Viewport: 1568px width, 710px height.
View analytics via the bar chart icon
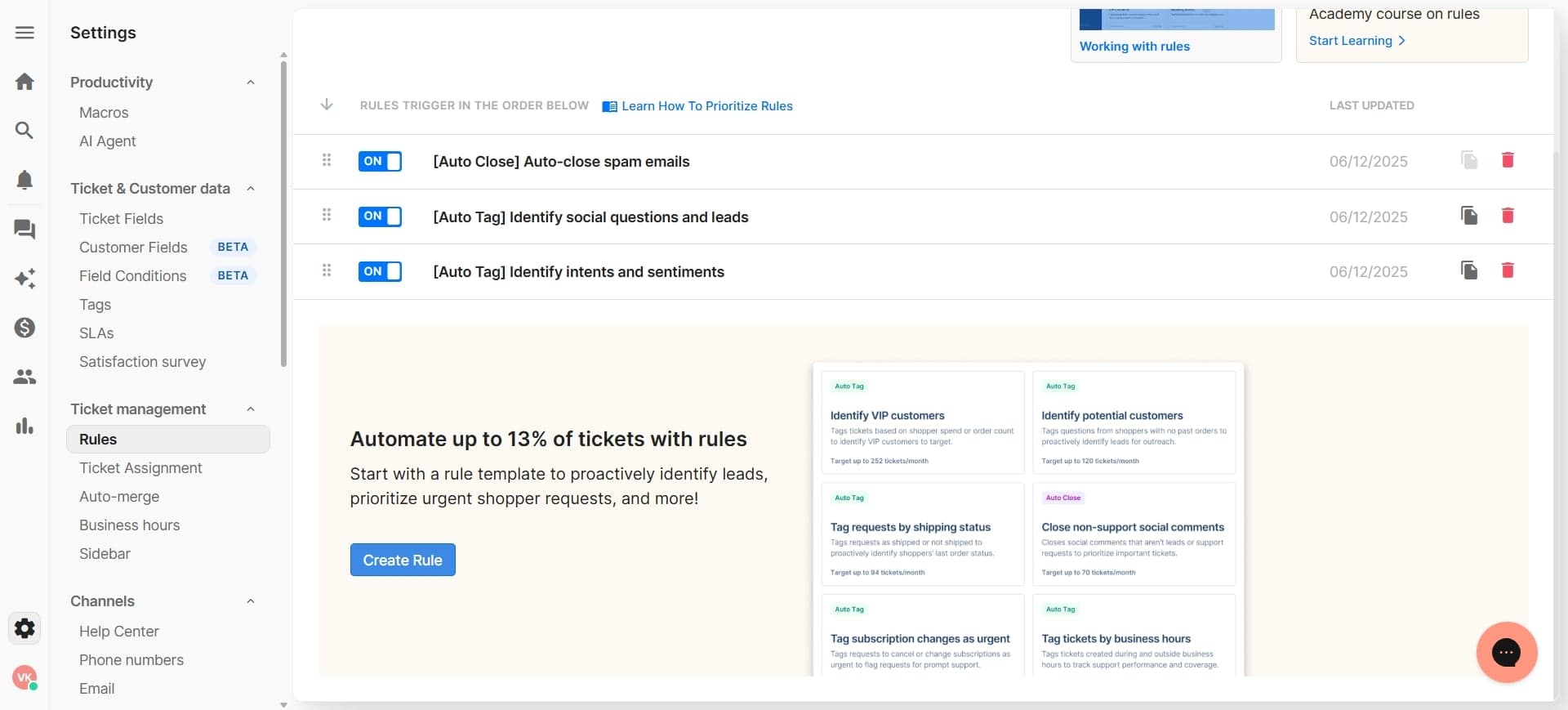[x=24, y=426]
